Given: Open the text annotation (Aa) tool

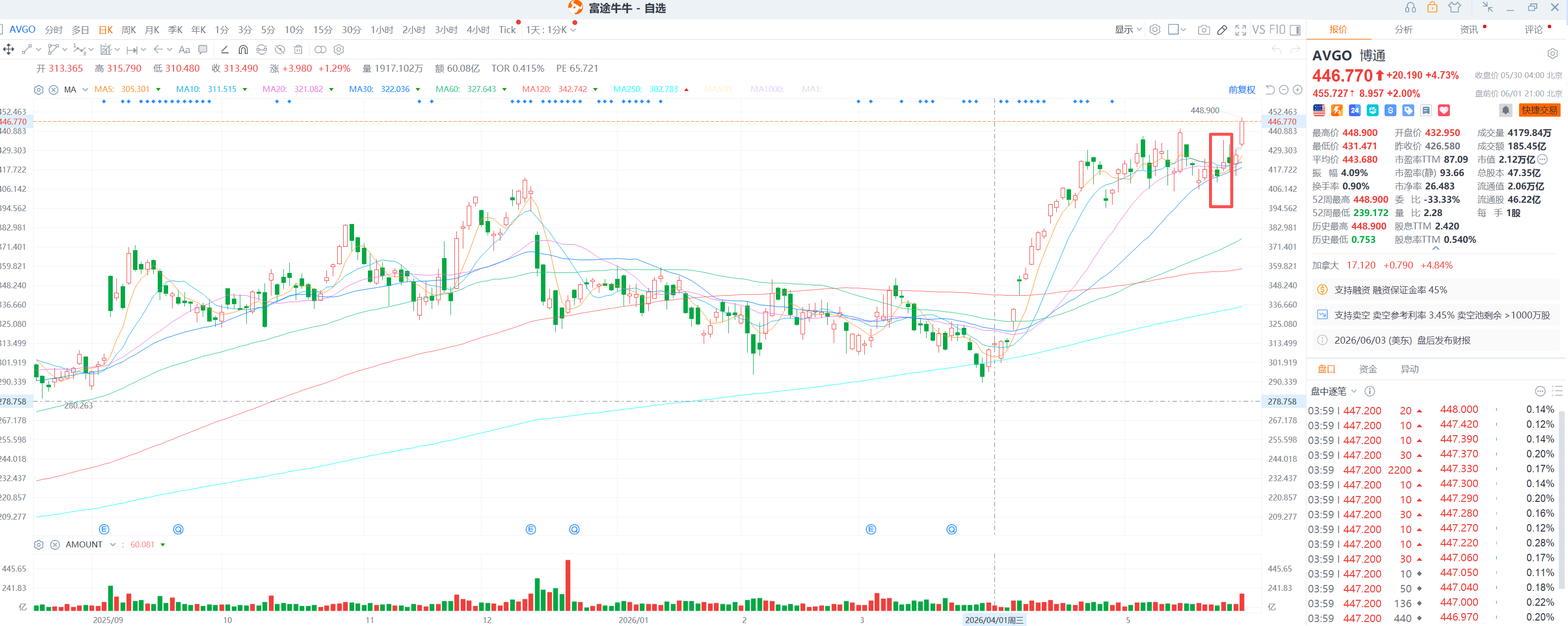Looking at the screenshot, I should (184, 49).
